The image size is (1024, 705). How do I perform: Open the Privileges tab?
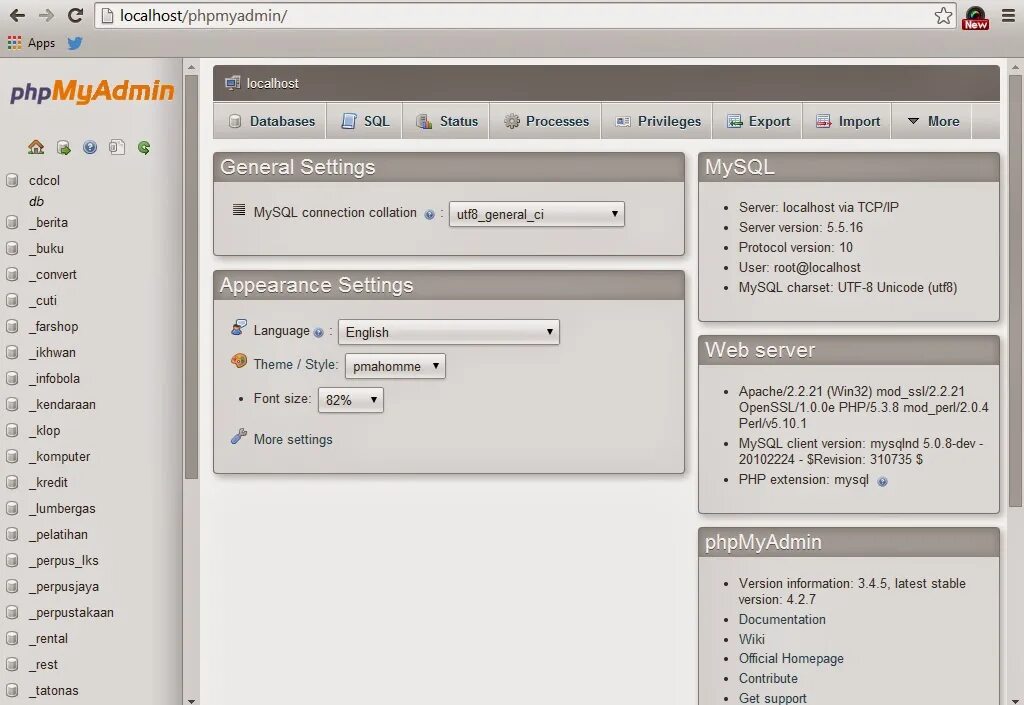click(658, 121)
